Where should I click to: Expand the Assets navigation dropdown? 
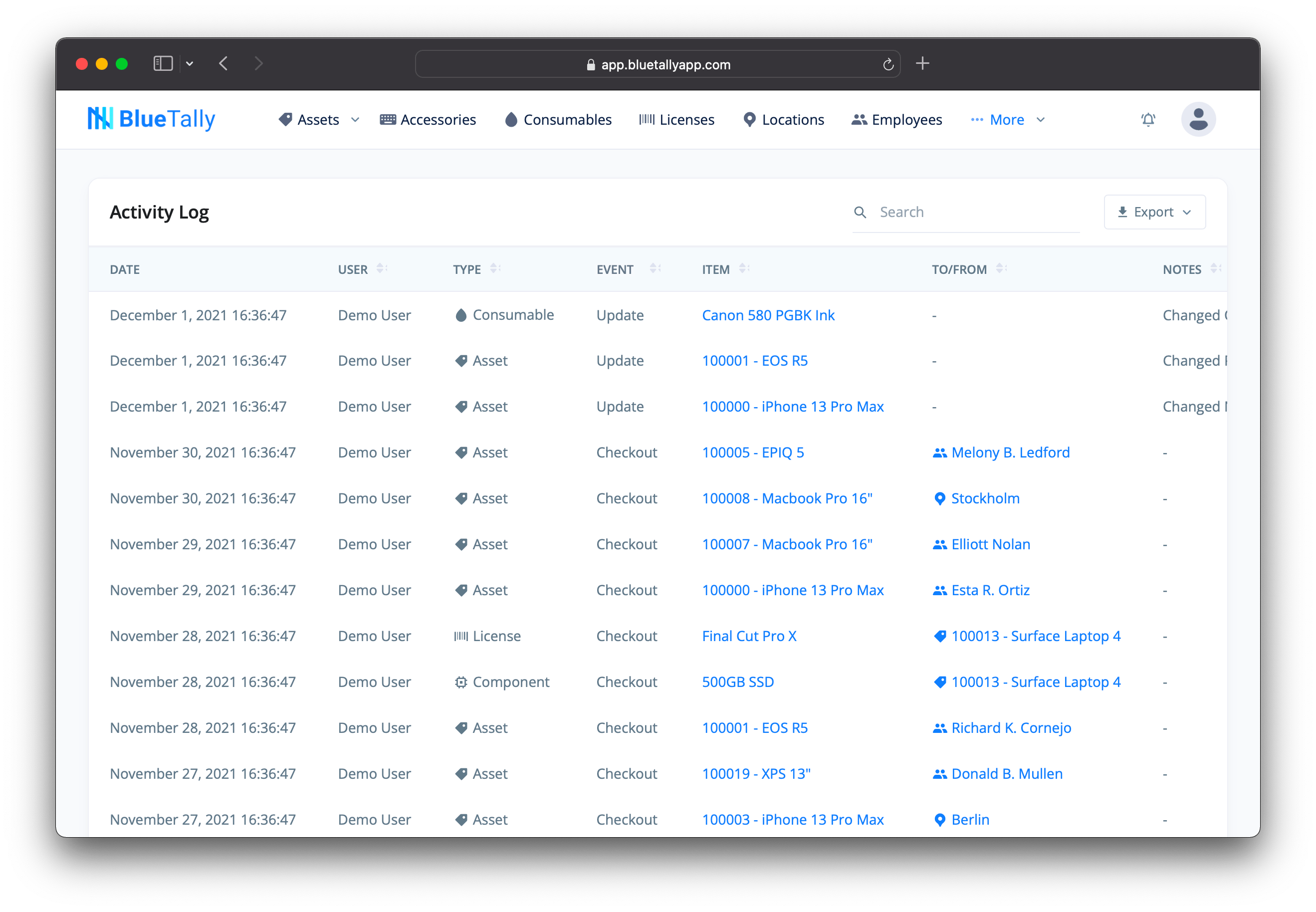click(319, 120)
